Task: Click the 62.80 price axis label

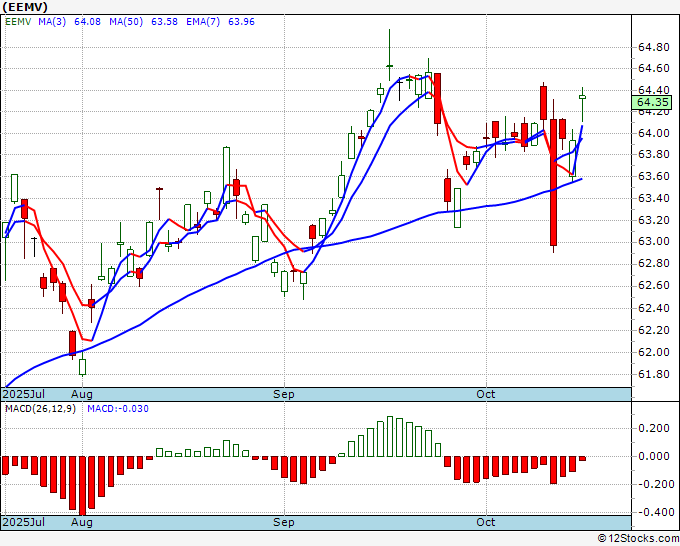Action: coord(654,264)
